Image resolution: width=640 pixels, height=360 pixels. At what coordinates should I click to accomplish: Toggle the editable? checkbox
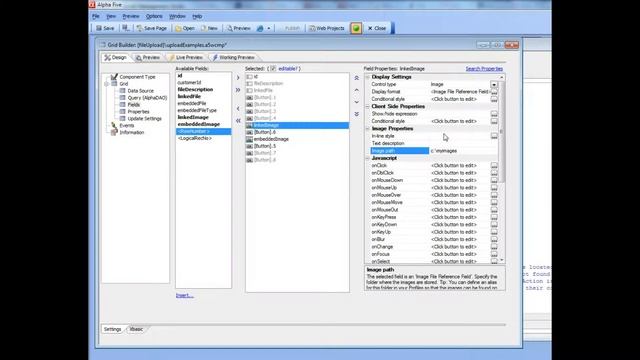[273, 69]
